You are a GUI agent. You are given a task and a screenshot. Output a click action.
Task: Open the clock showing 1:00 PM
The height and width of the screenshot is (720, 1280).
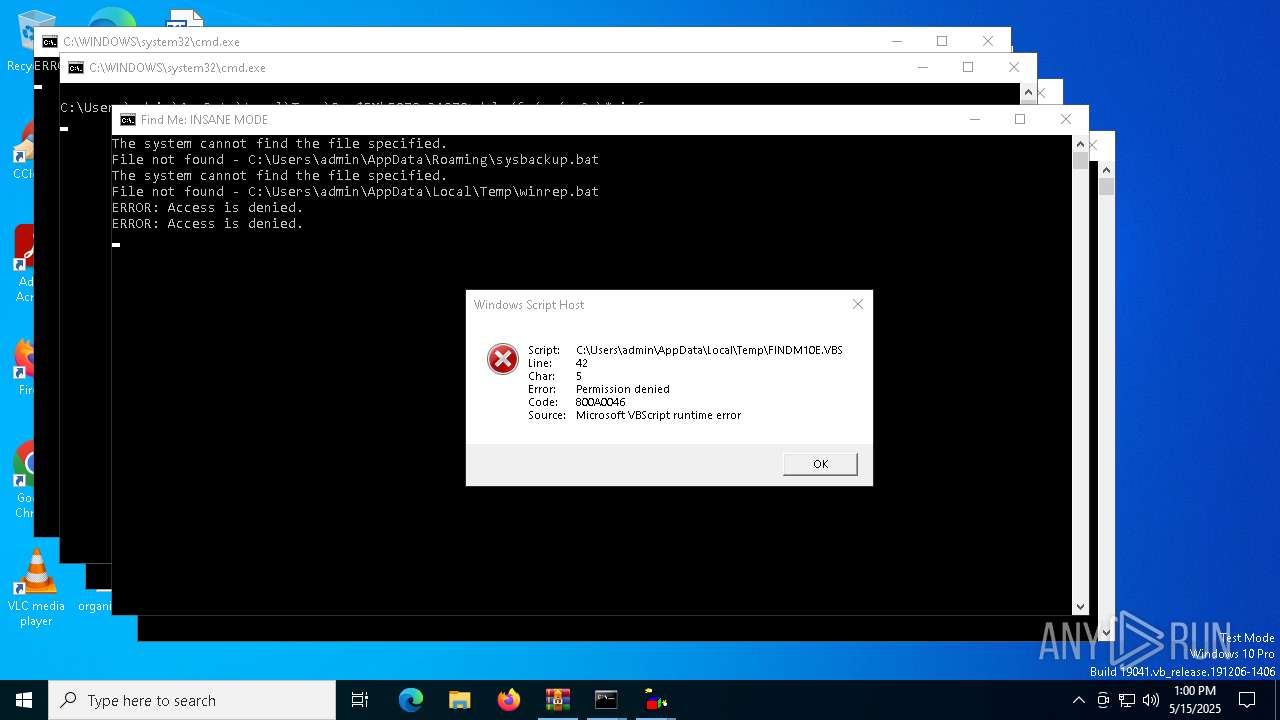click(1195, 700)
